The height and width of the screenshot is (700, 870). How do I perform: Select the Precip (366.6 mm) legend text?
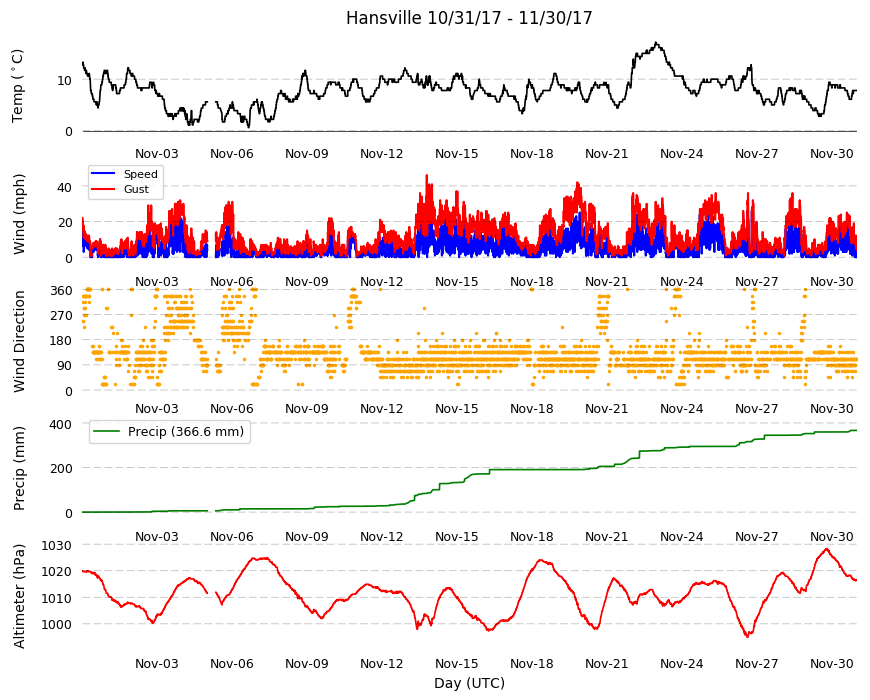click(x=186, y=432)
